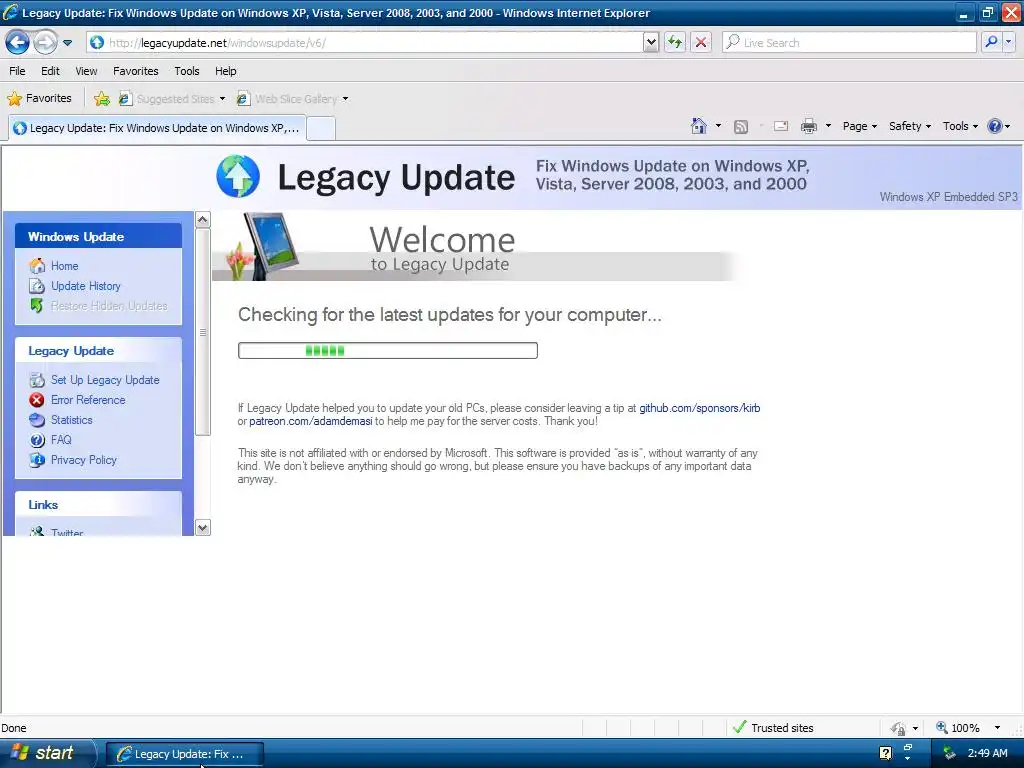1024x768 pixels.
Task: Open the Page command bar menu
Action: click(859, 126)
